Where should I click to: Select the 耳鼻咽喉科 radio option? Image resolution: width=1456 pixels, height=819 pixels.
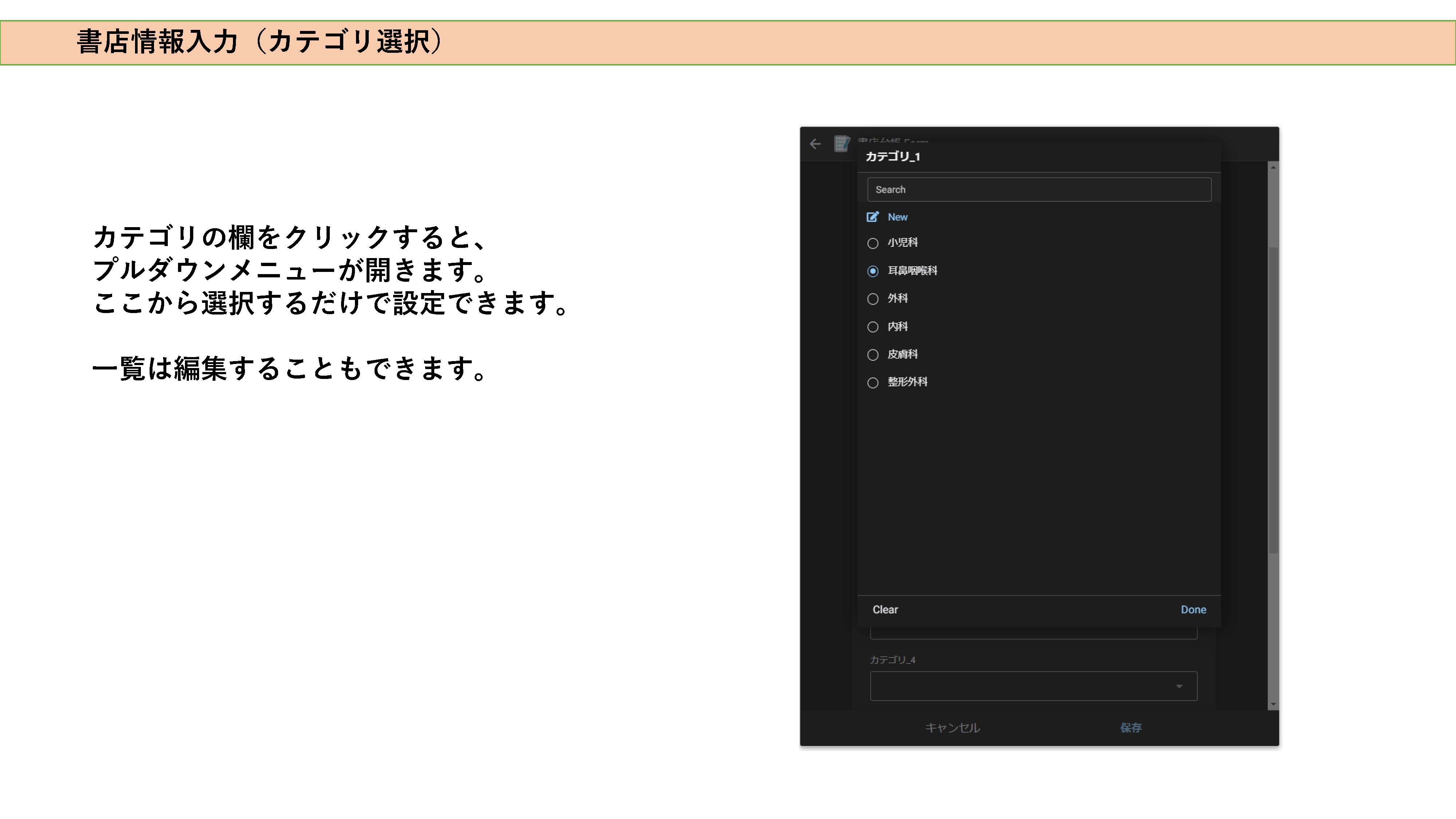pos(873,271)
